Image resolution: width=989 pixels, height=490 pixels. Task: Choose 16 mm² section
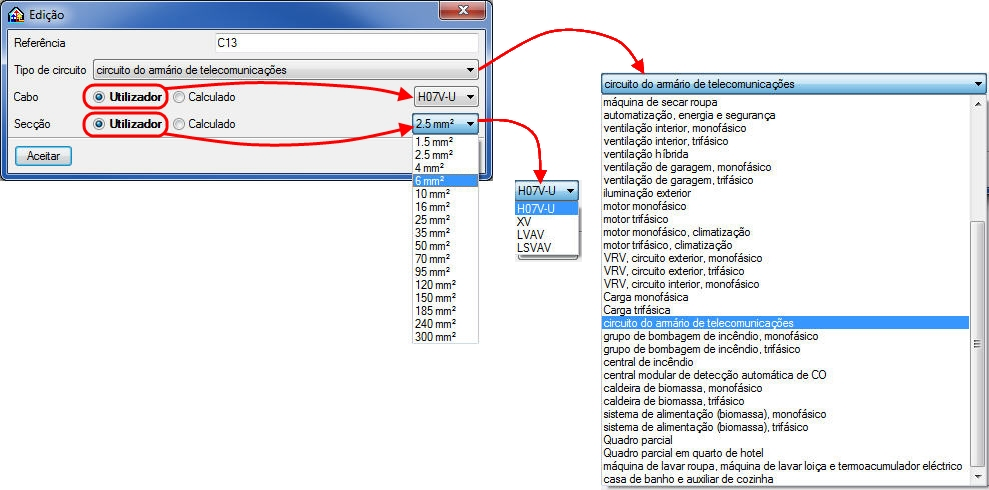[445, 207]
